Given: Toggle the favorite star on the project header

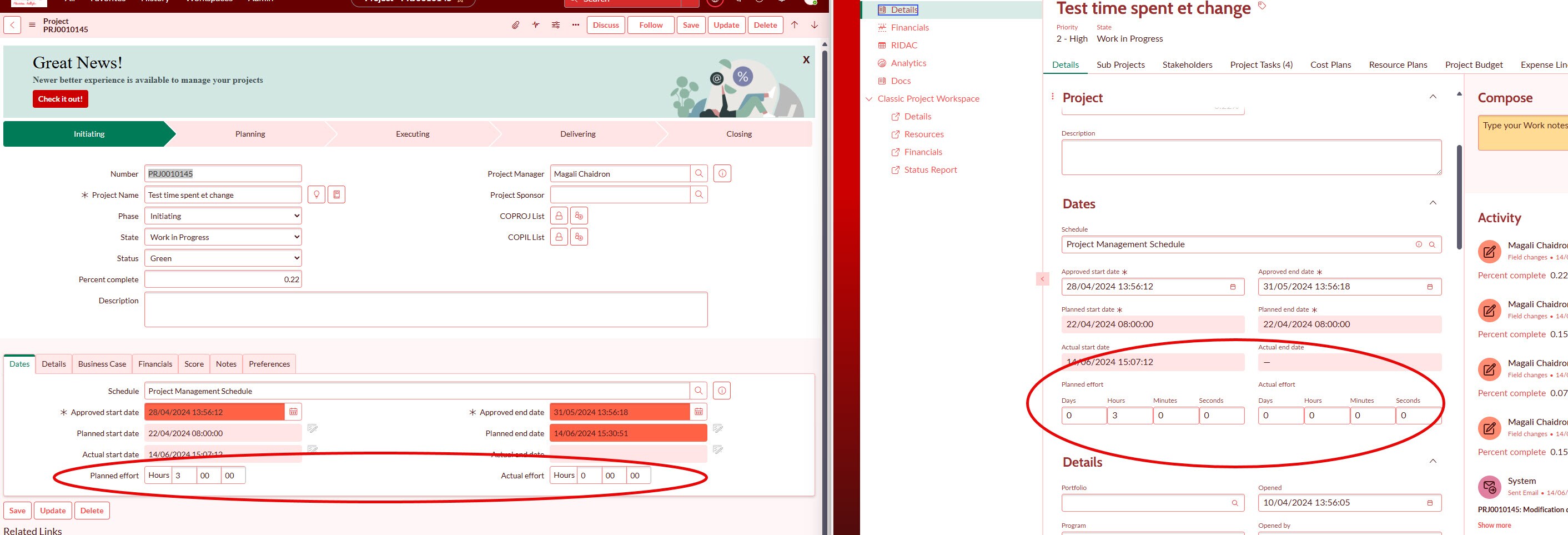Looking at the screenshot, I should click(x=460, y=1).
